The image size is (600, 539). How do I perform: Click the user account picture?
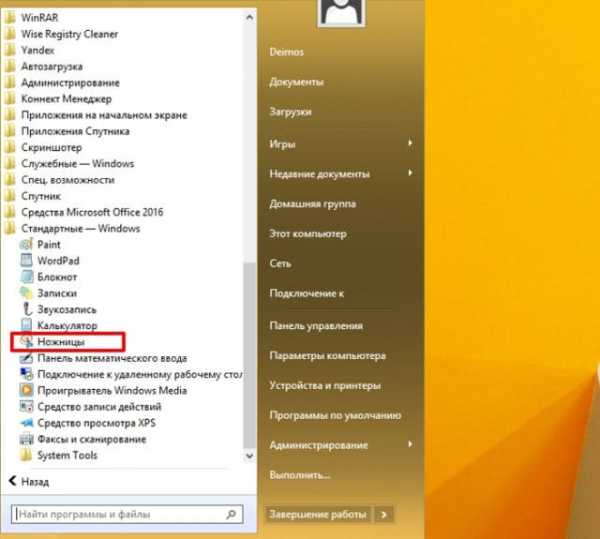[341, 13]
